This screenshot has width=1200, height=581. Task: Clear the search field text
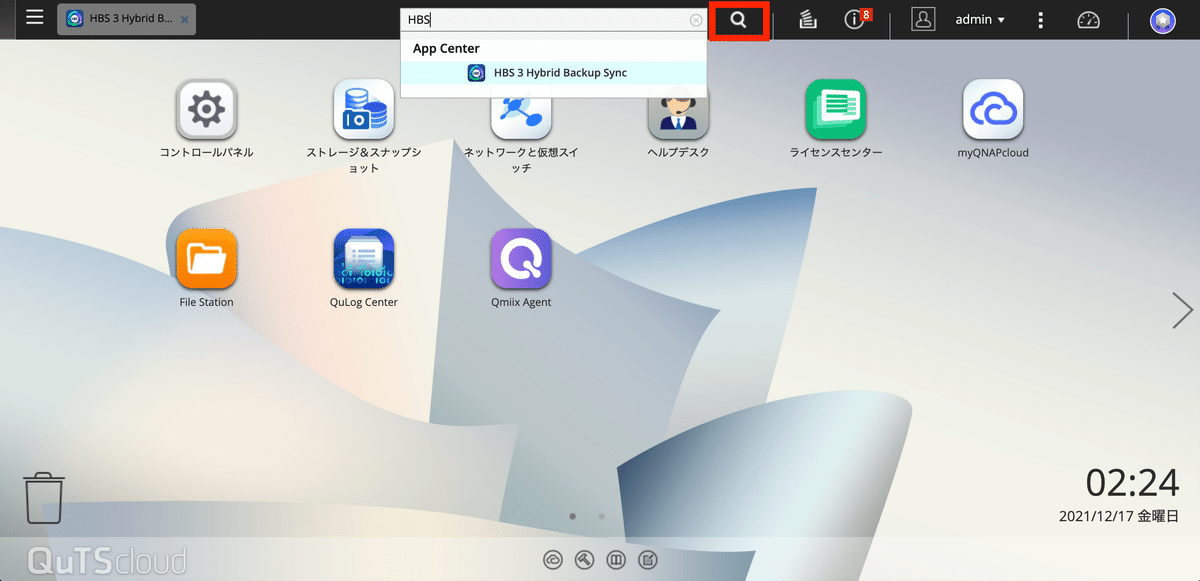(696, 20)
